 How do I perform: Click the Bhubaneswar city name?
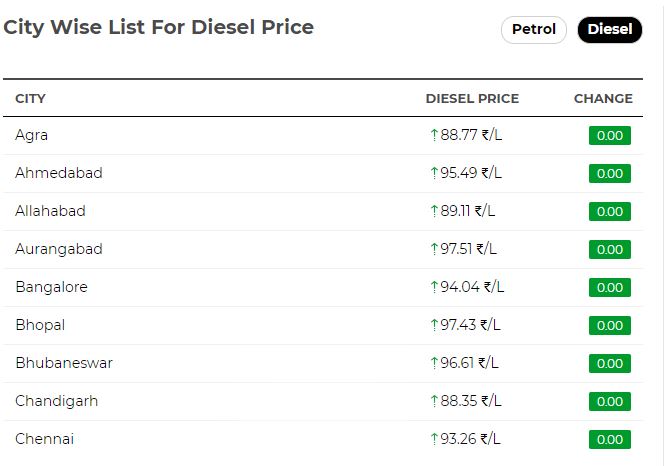(x=64, y=363)
